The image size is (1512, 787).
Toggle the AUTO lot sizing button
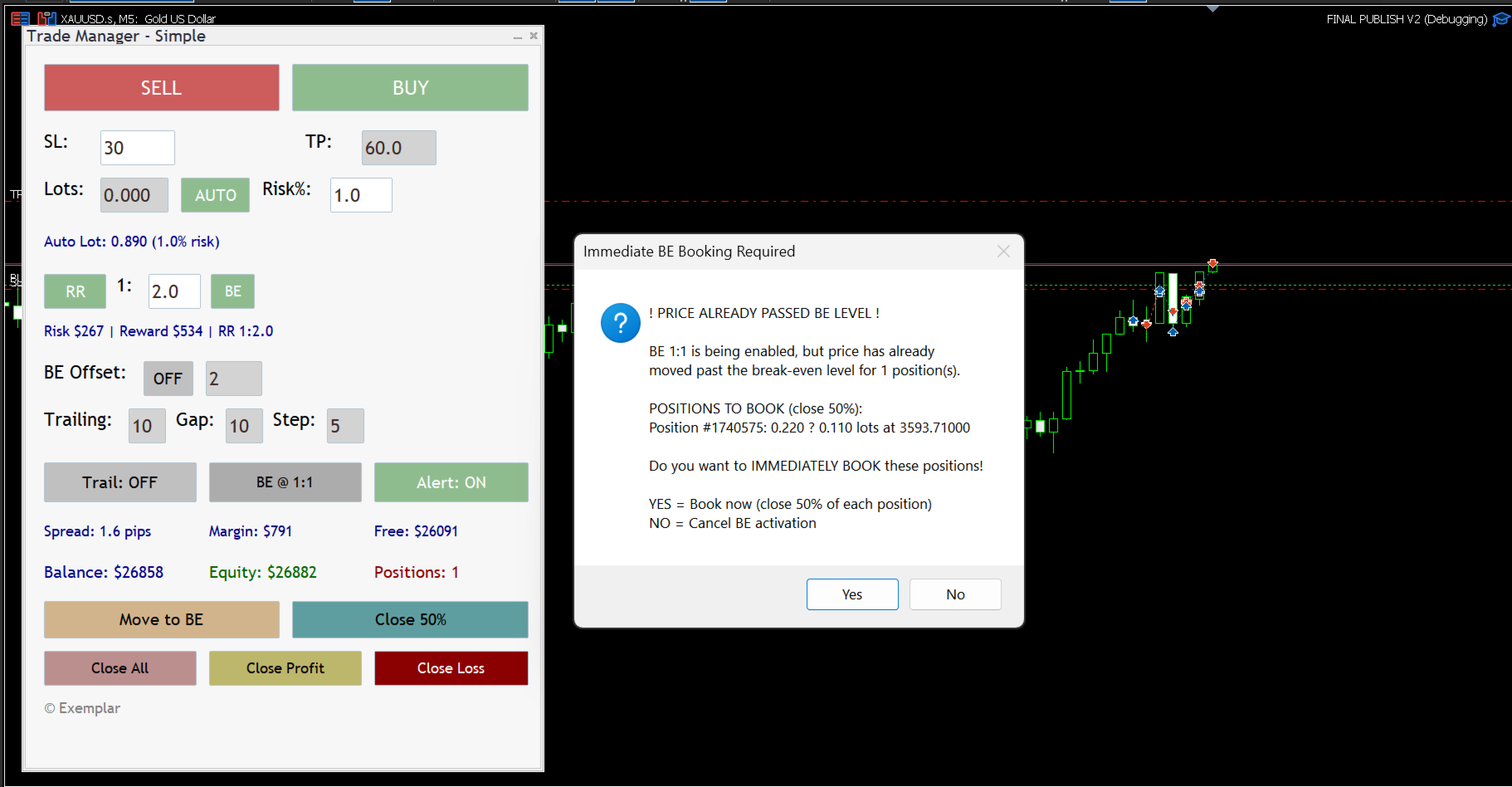point(216,195)
